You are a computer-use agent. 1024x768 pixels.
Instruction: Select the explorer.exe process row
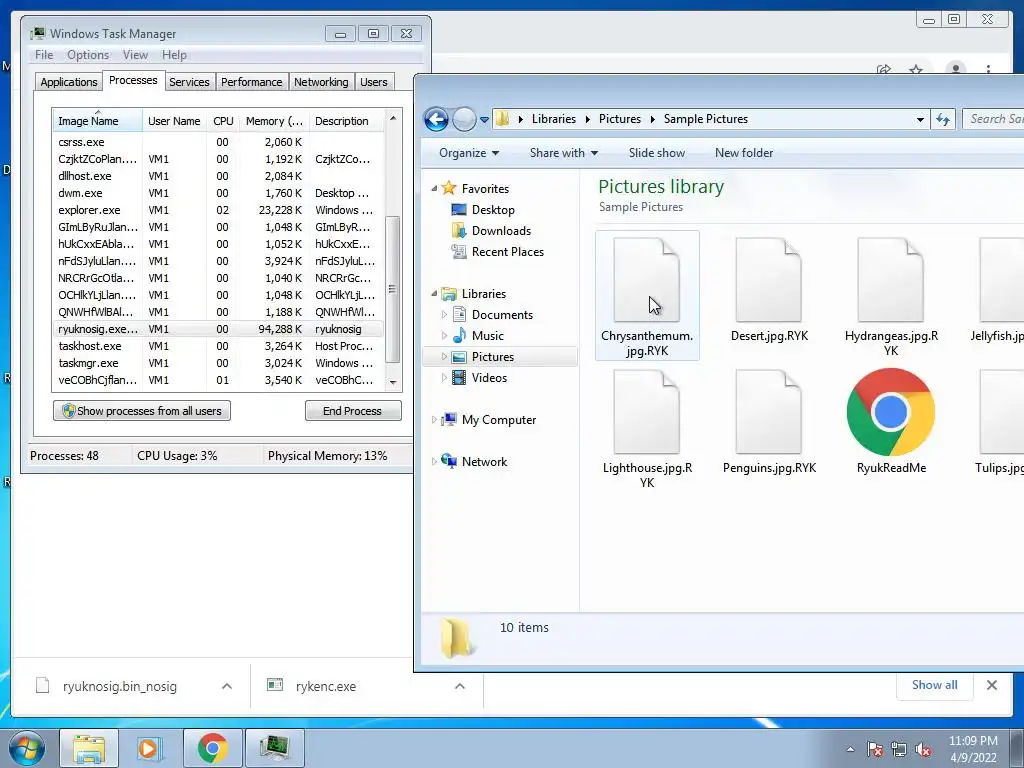(x=218, y=210)
